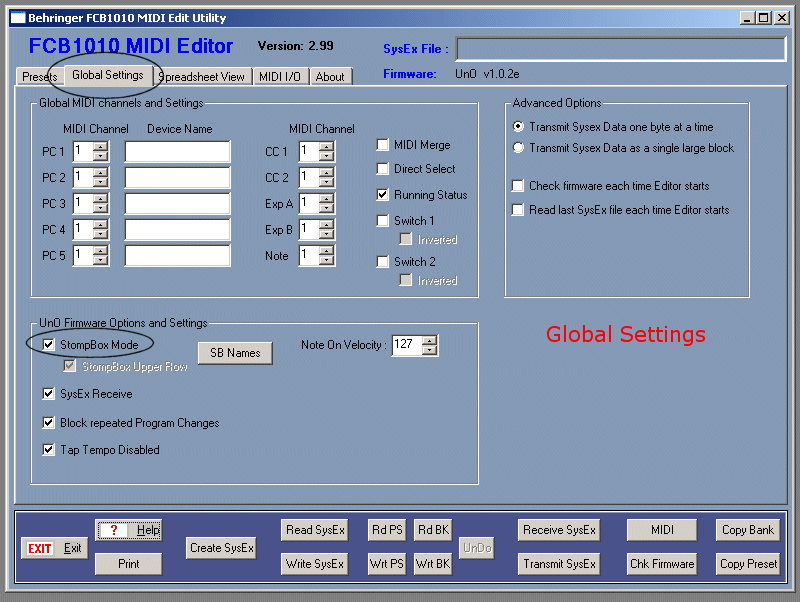Image resolution: width=800 pixels, height=602 pixels.
Task: Enable Read last SysEx file on start
Action: click(518, 210)
